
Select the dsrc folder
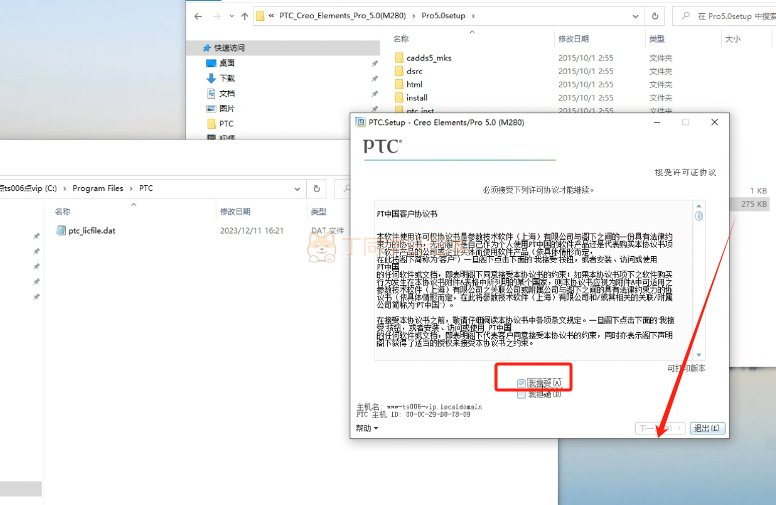(x=414, y=71)
